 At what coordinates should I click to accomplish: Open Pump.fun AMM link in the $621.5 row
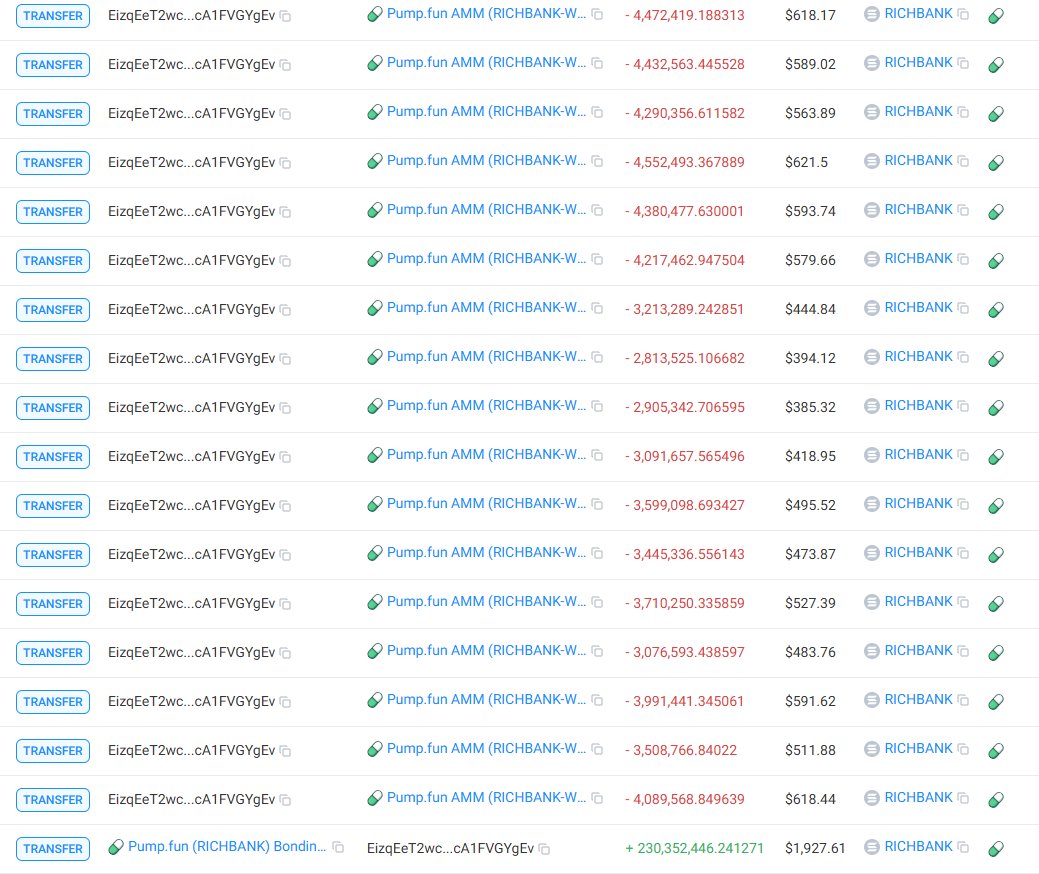pyautogui.click(x=486, y=161)
